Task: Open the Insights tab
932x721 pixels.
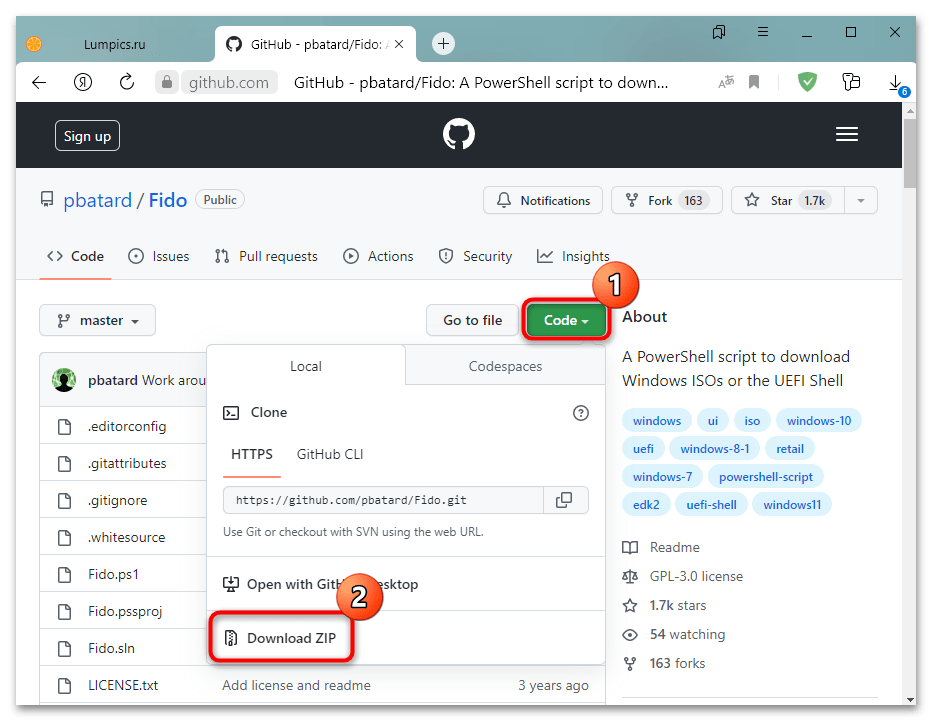Action: (x=574, y=256)
